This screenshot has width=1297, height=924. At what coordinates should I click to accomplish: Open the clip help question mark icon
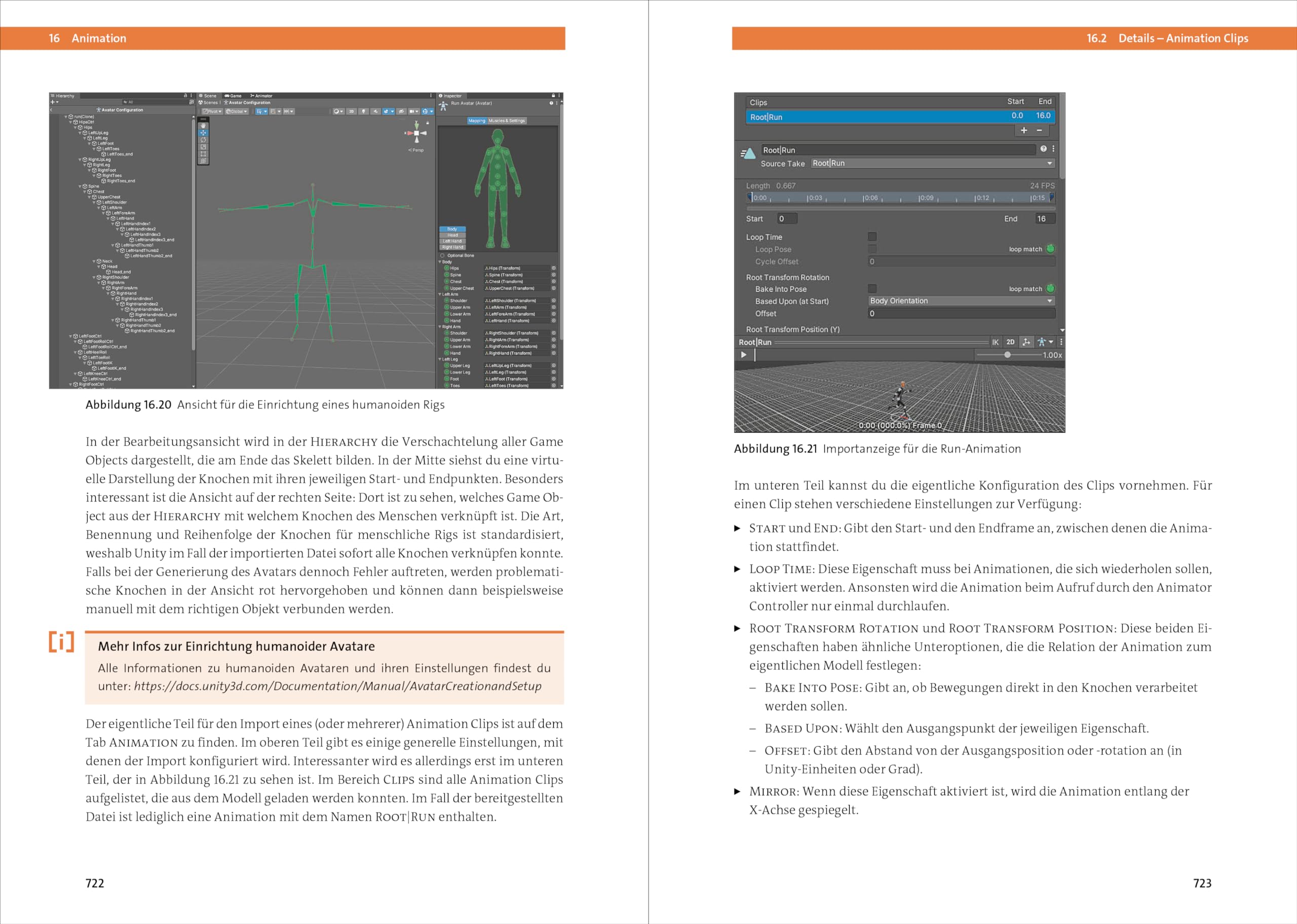1043,148
